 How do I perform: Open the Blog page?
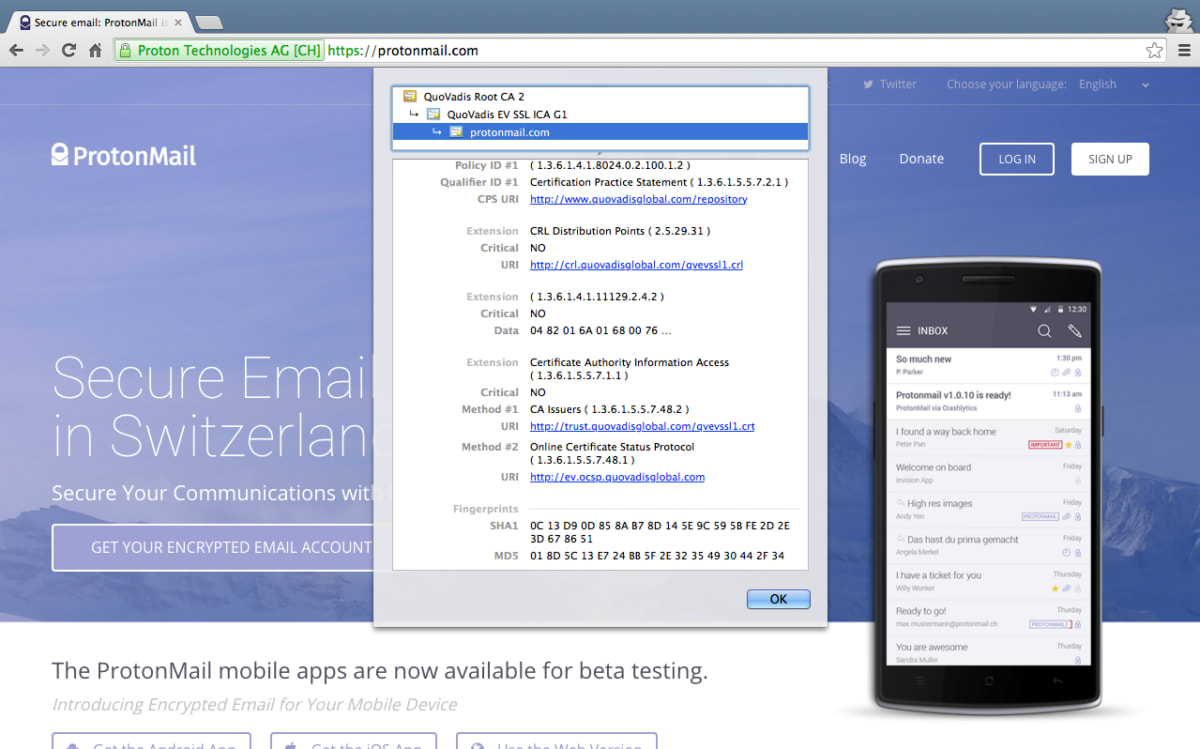(853, 158)
